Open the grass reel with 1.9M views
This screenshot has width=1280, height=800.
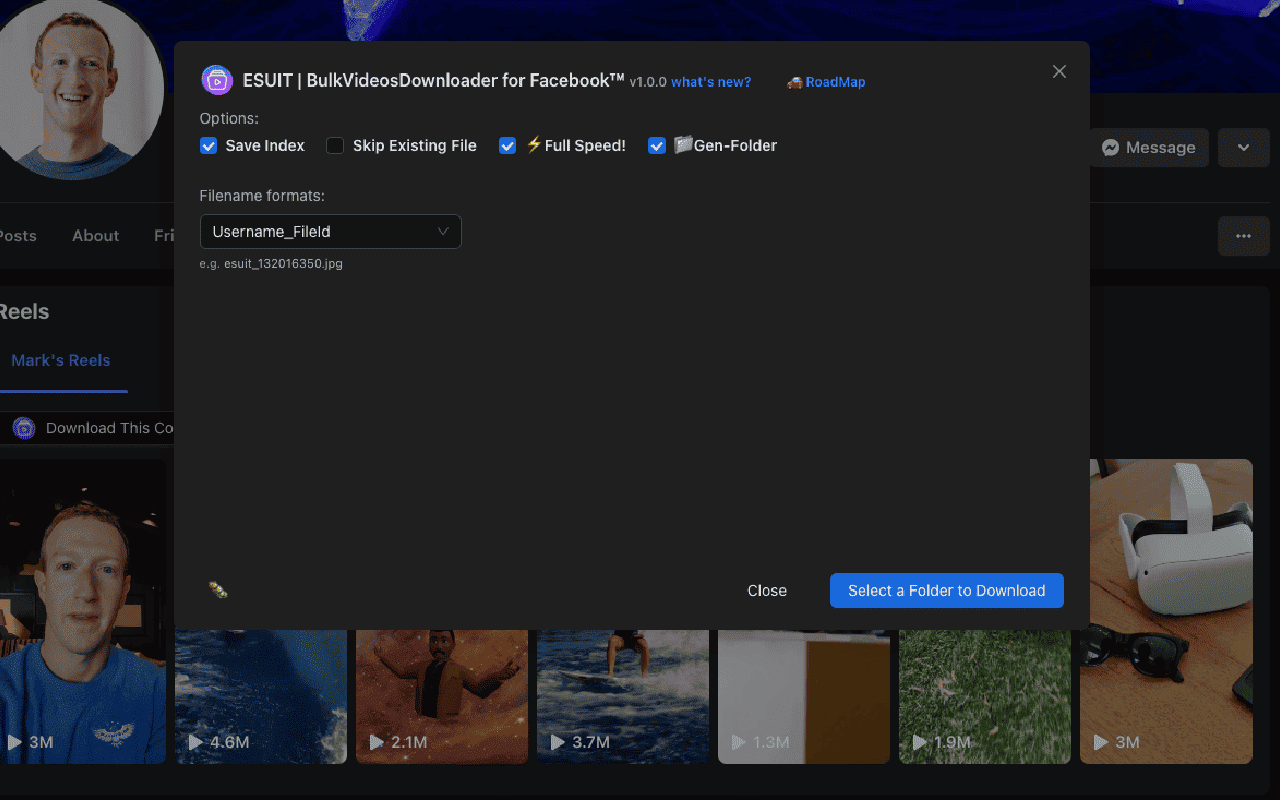(985, 697)
